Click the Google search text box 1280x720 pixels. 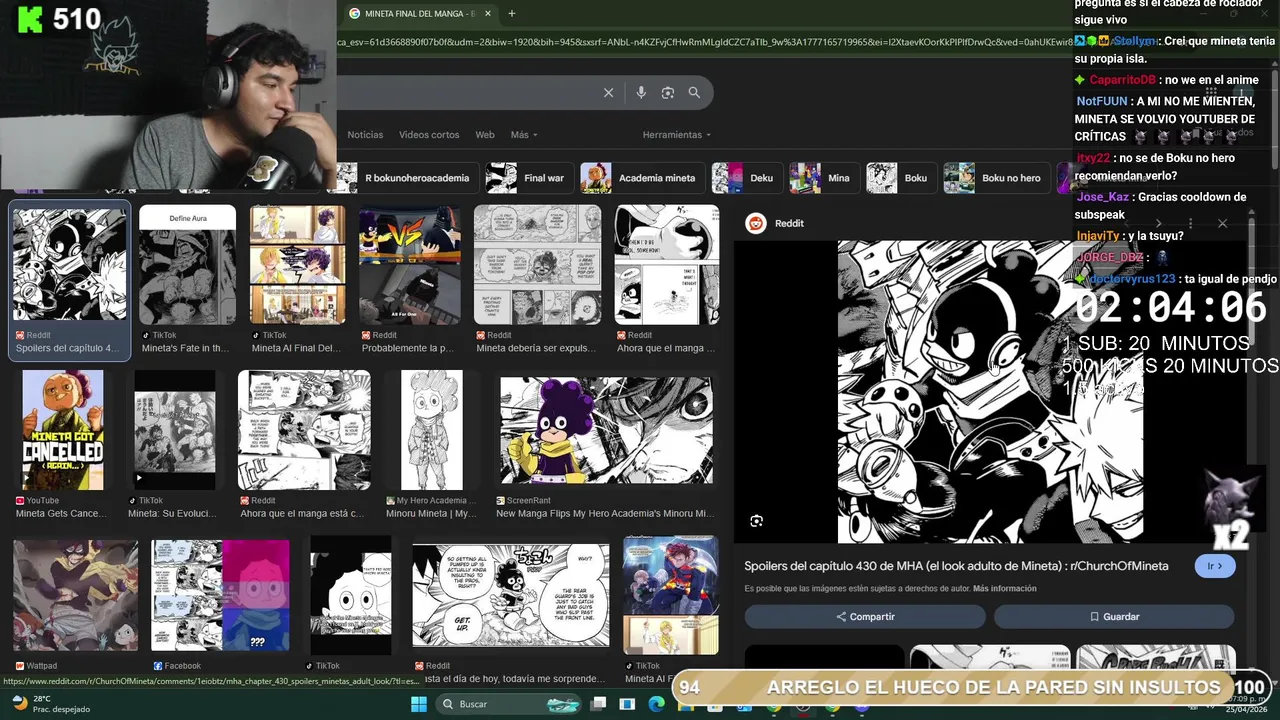(x=468, y=93)
